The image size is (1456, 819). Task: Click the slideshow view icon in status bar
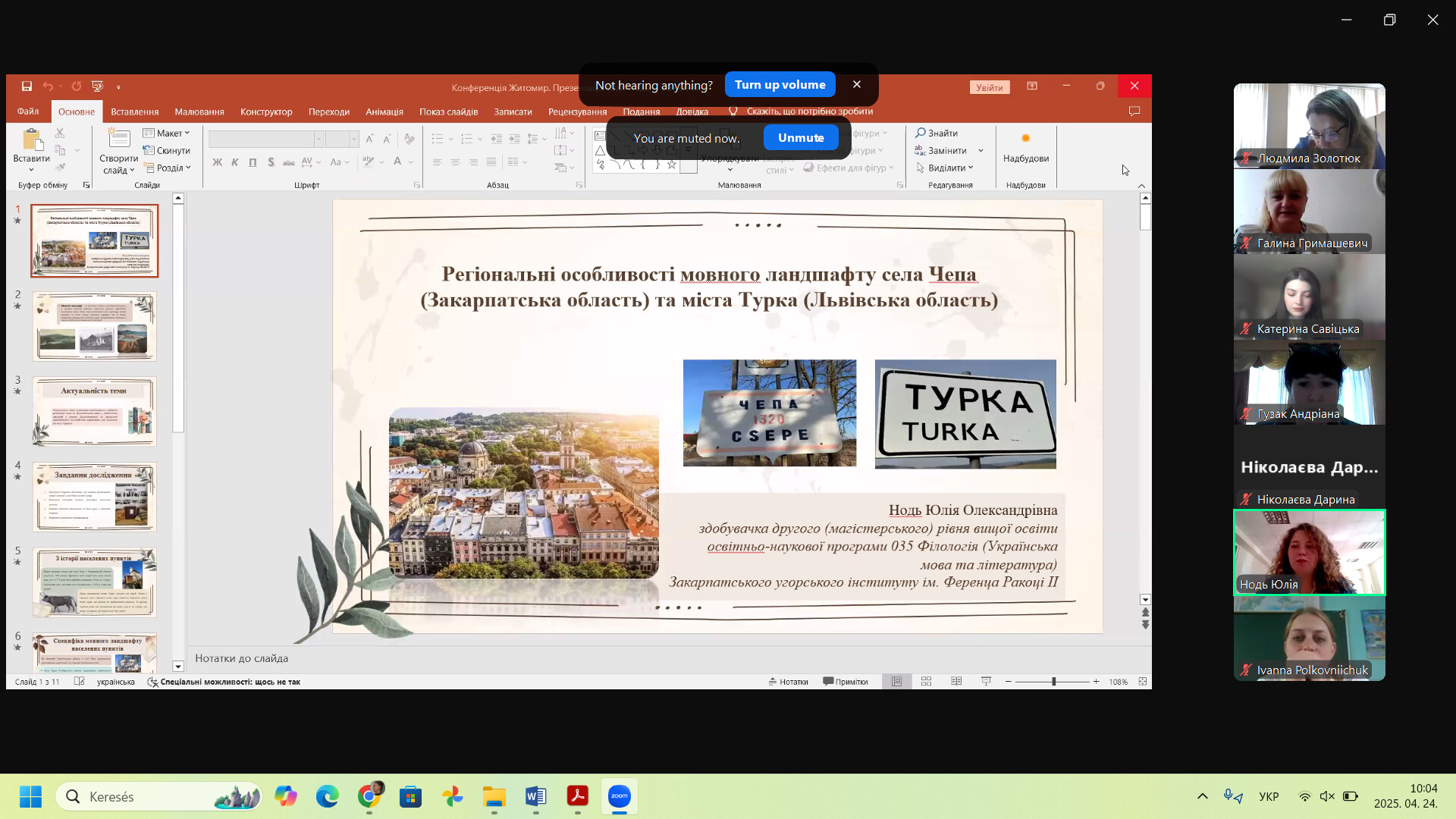[x=986, y=682]
